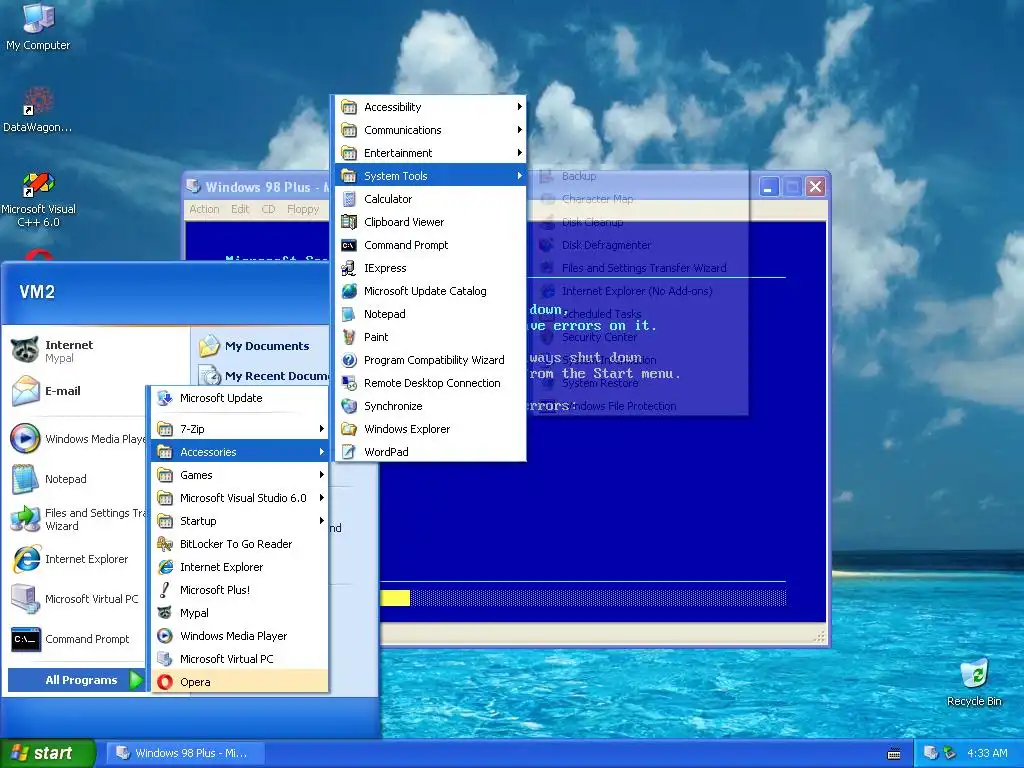The image size is (1024, 768).
Task: Open Remote Desktop Connection
Action: point(430,383)
